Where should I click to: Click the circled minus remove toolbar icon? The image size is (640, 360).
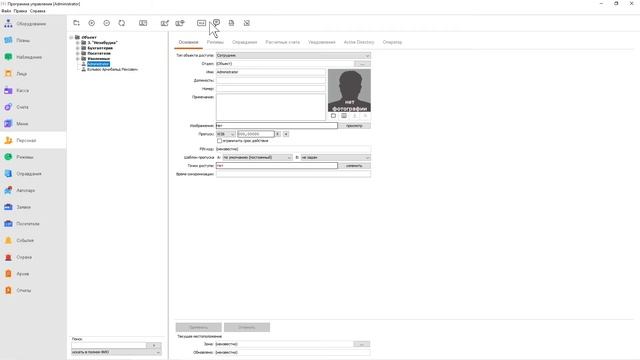pyautogui.click(x=107, y=23)
